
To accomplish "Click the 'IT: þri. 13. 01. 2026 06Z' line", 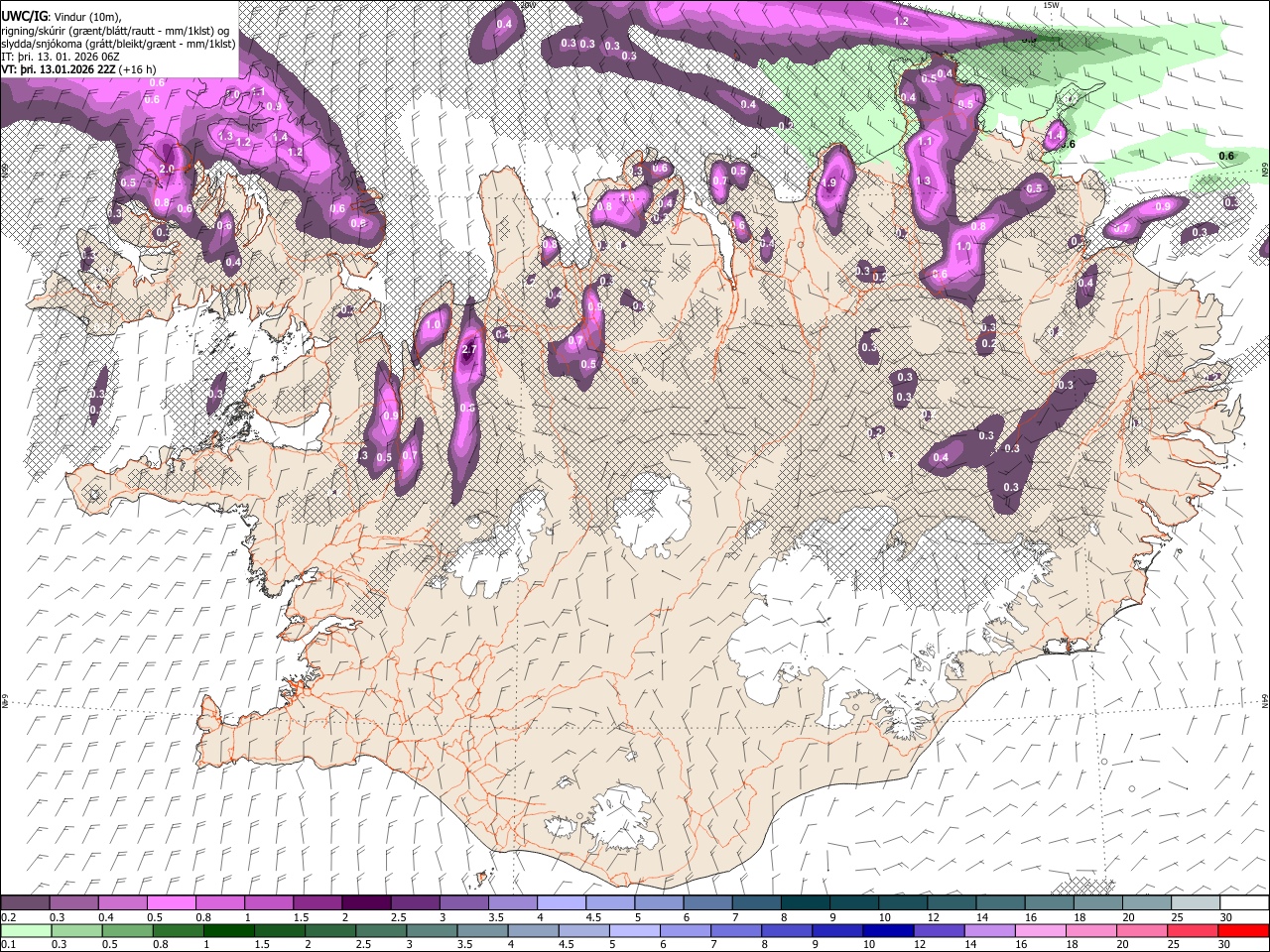I will 61,57.
